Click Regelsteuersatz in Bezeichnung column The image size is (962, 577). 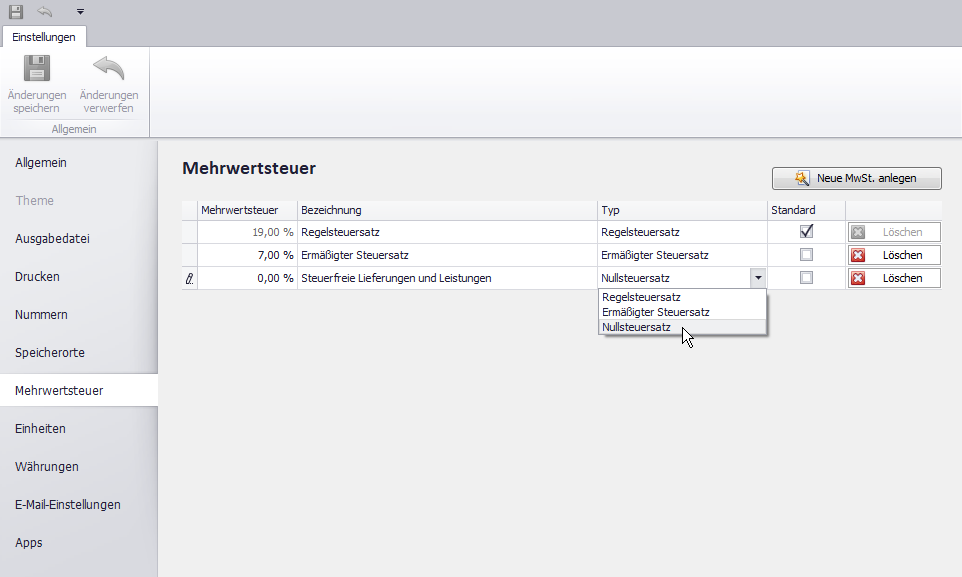[447, 232]
